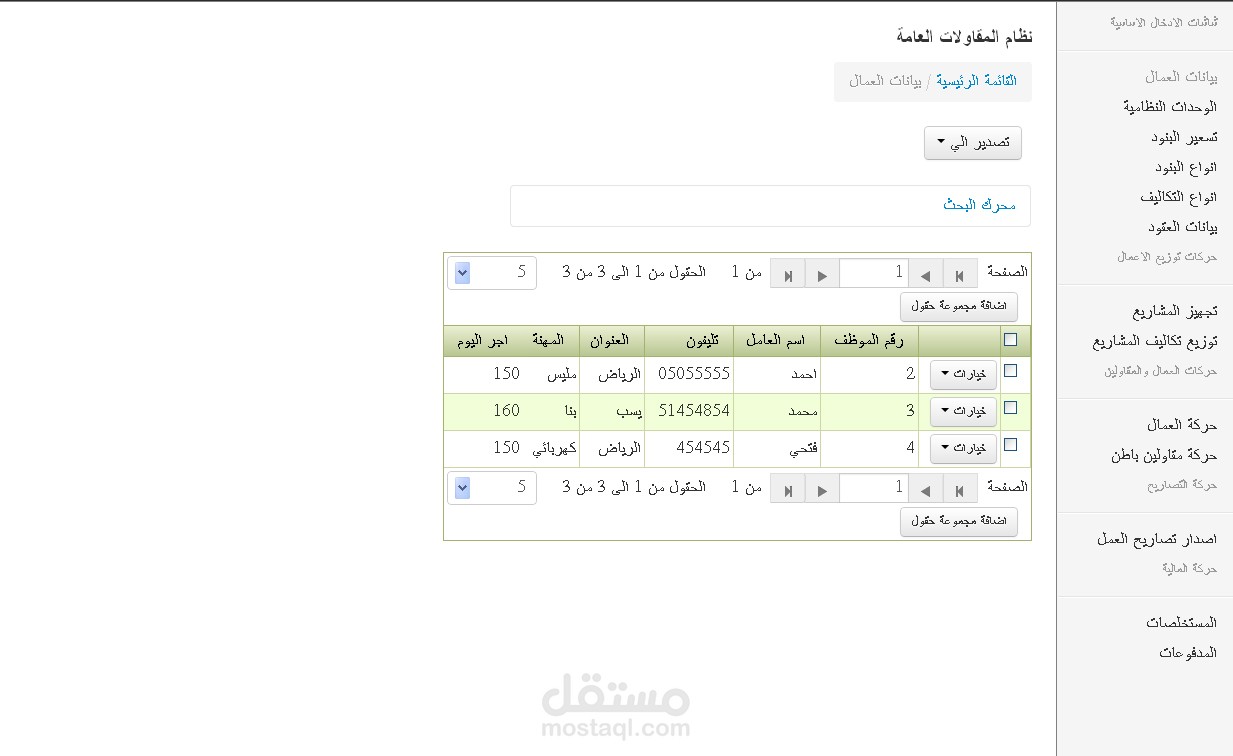
Task: Click the page number input field
Action: point(875,272)
